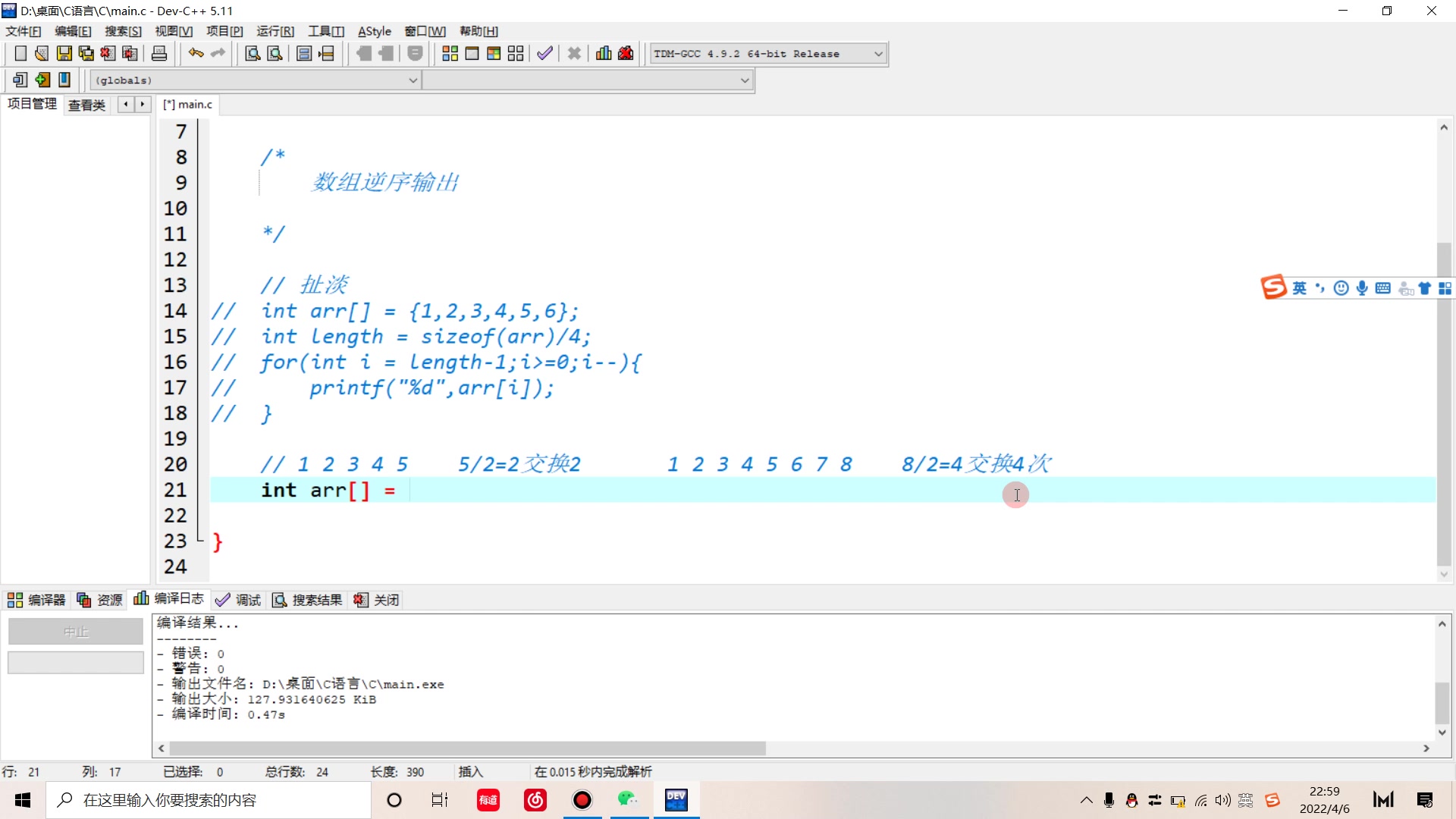Click the 中止 abort button
Screen dimensions: 1456x819
click(x=76, y=632)
